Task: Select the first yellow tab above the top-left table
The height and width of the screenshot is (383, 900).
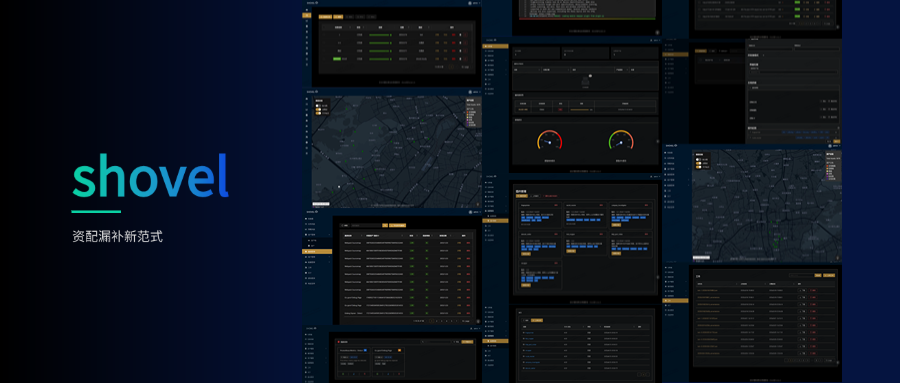Action: point(325,17)
